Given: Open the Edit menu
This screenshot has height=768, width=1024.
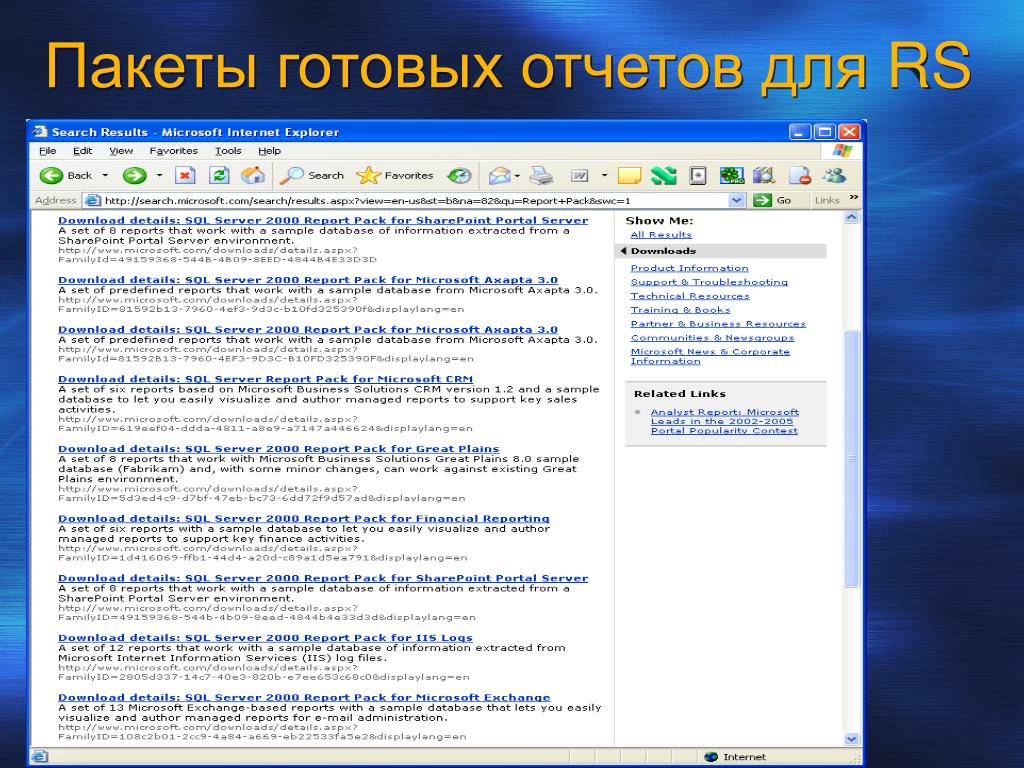Looking at the screenshot, I should pyautogui.click(x=82, y=151).
